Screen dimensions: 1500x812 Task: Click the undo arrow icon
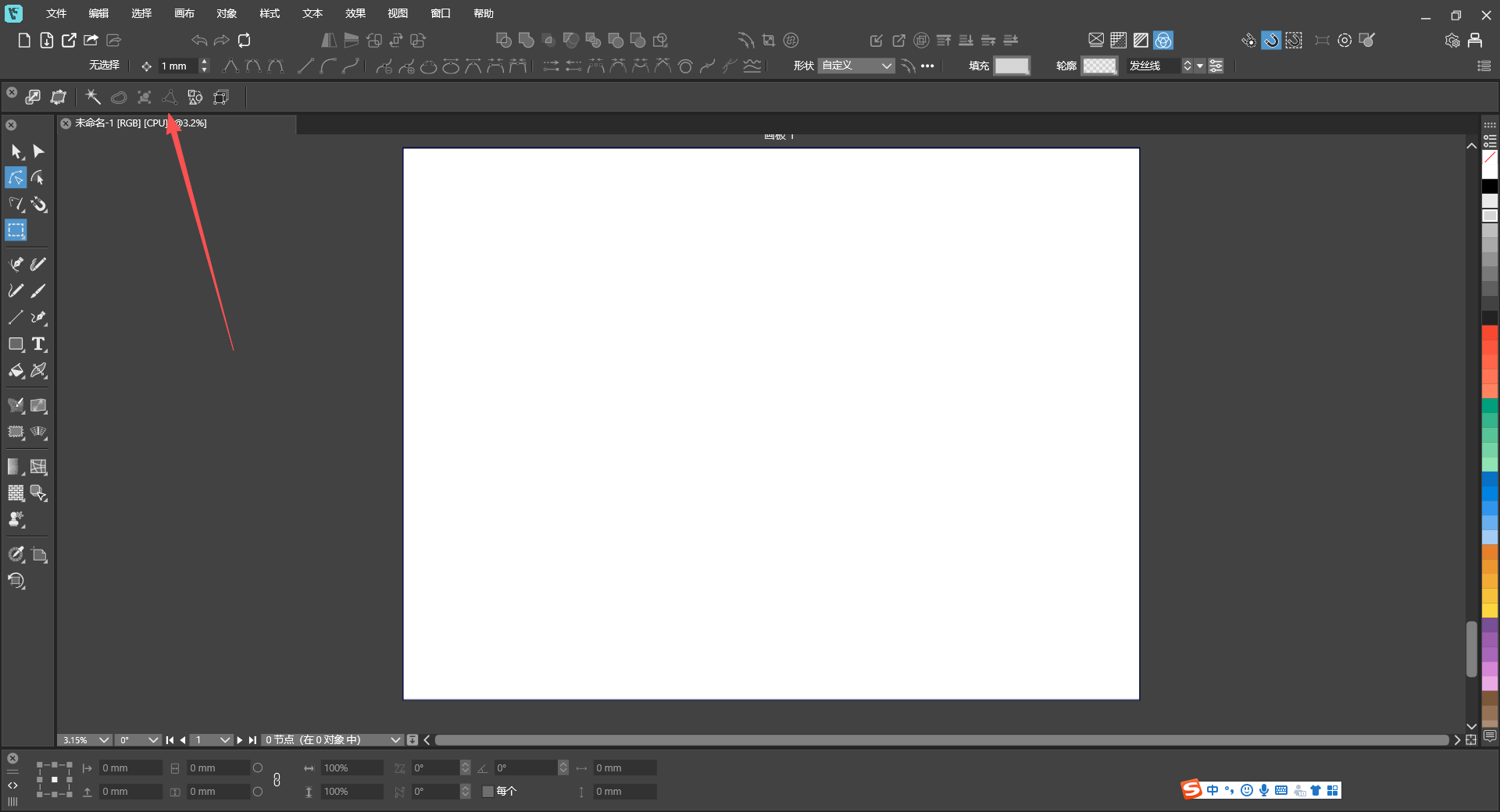[x=199, y=41]
